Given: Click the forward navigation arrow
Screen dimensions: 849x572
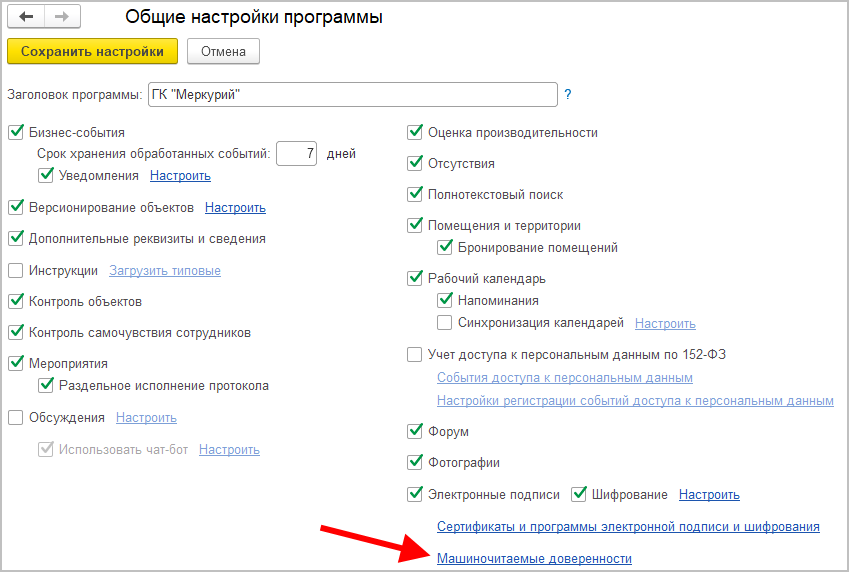Looking at the screenshot, I should (60, 18).
